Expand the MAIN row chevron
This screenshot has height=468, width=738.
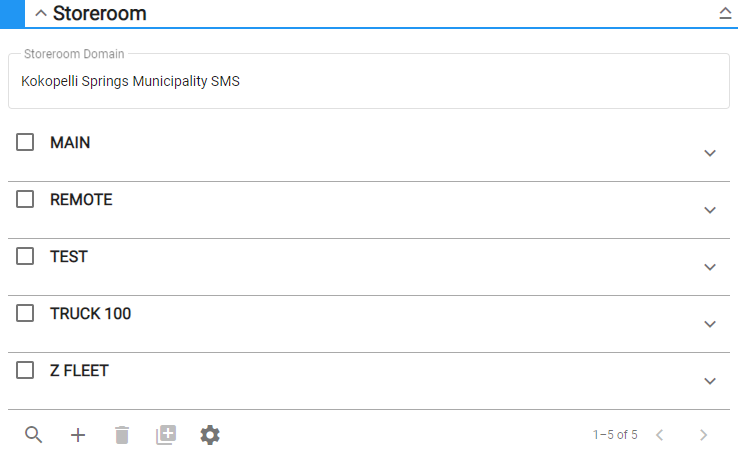click(x=710, y=153)
